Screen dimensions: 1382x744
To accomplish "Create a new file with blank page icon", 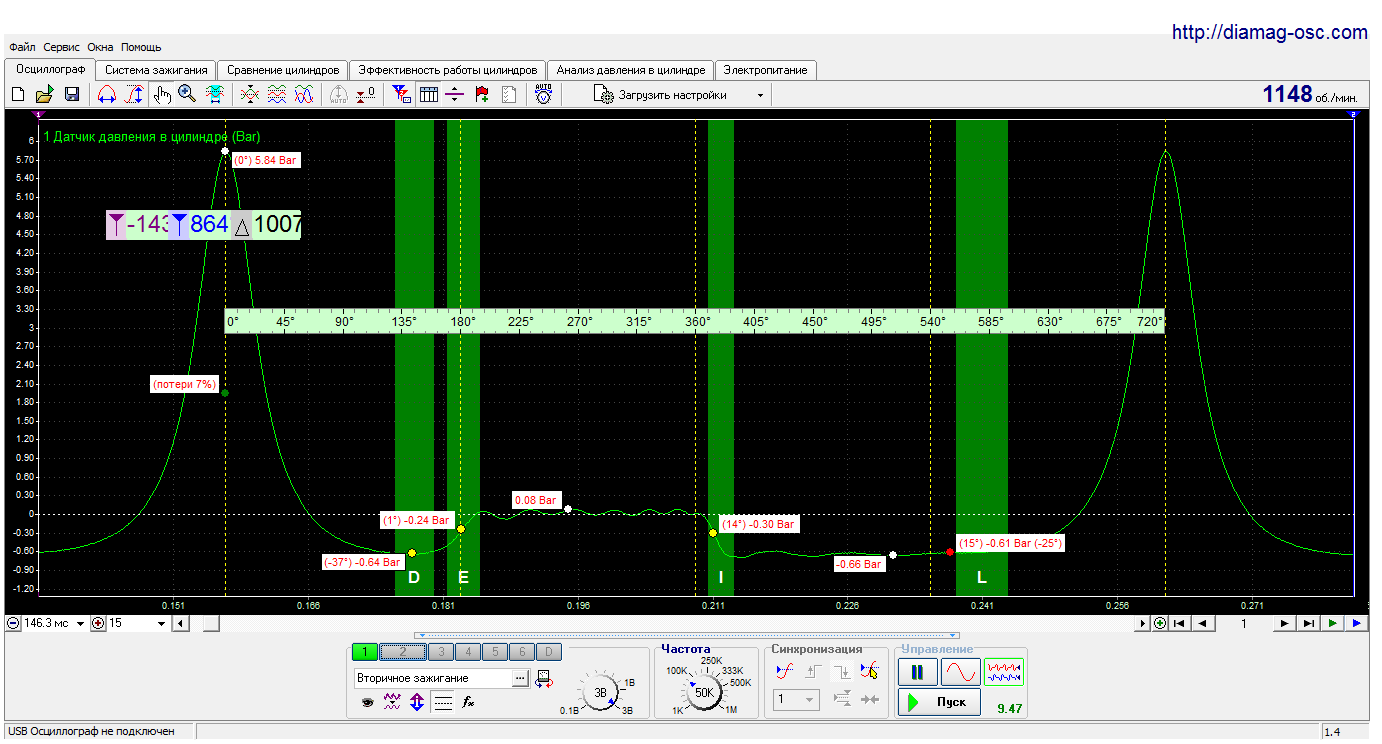I will 17,94.
